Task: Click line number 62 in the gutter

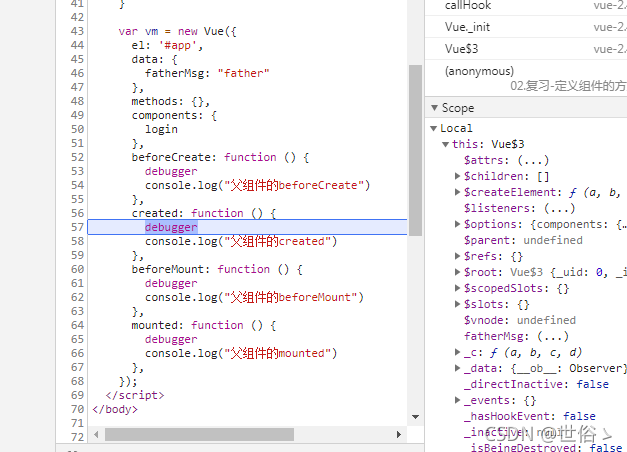Action: [x=78, y=297]
